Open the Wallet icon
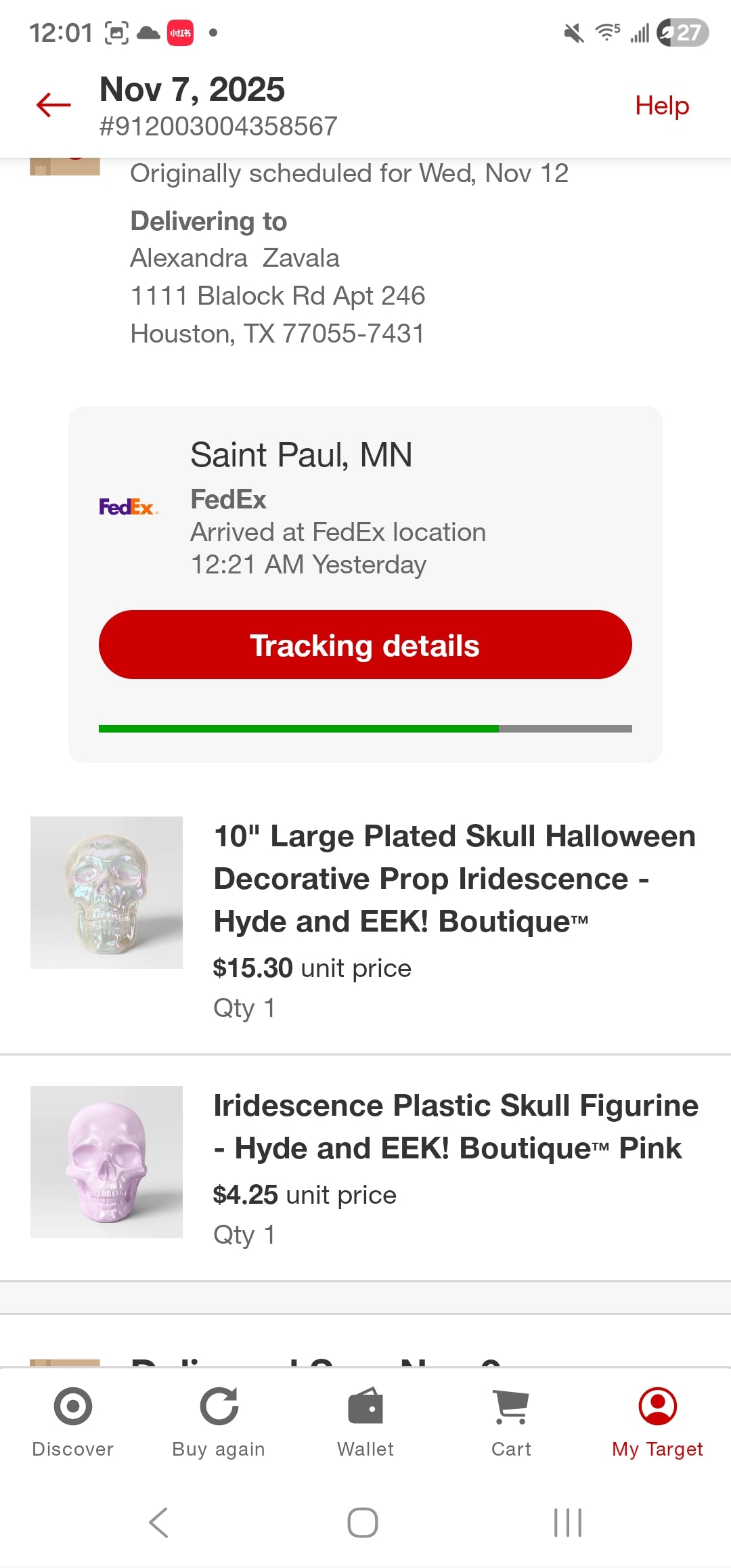Image resolution: width=731 pixels, height=1568 pixels. pyautogui.click(x=365, y=1406)
